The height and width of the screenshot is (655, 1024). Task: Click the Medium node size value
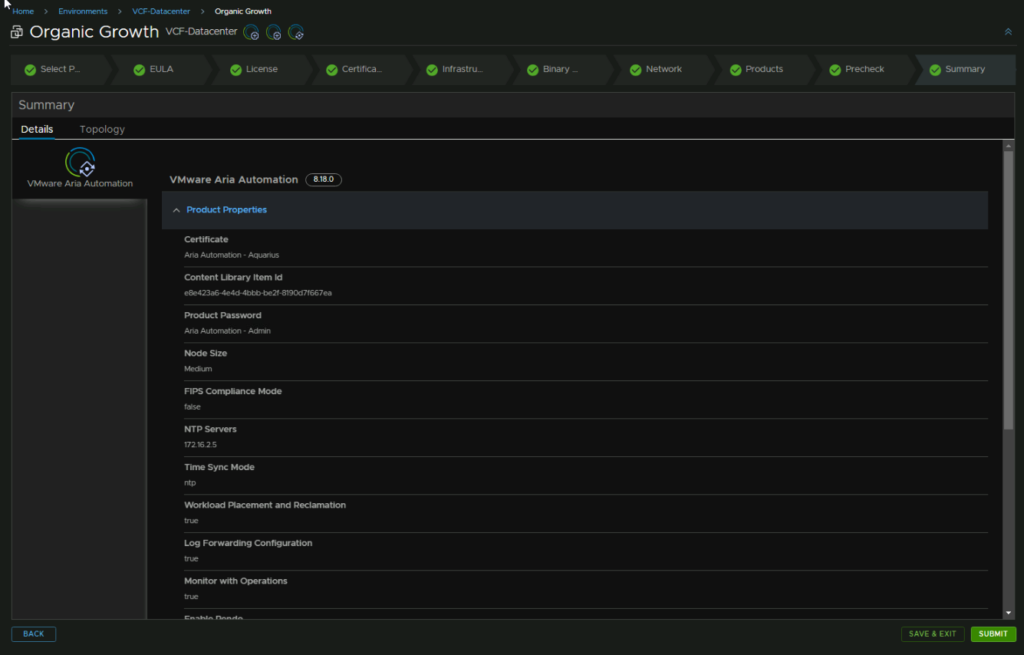(198, 369)
